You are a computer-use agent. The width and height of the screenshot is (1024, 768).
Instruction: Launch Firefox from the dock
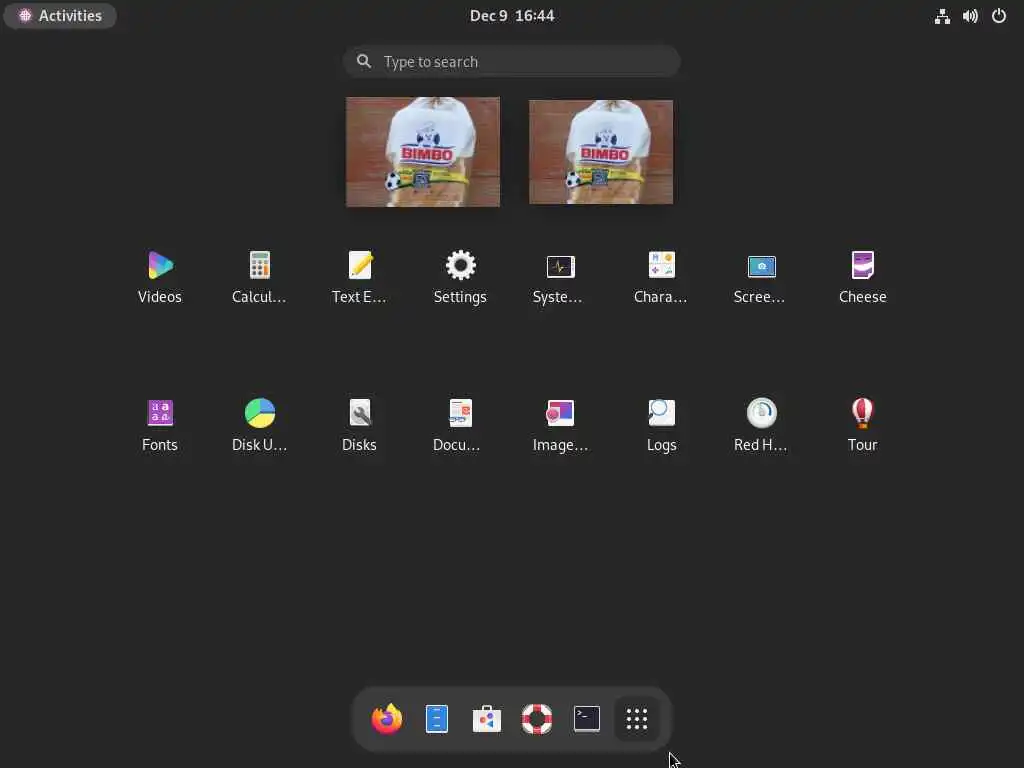click(387, 719)
